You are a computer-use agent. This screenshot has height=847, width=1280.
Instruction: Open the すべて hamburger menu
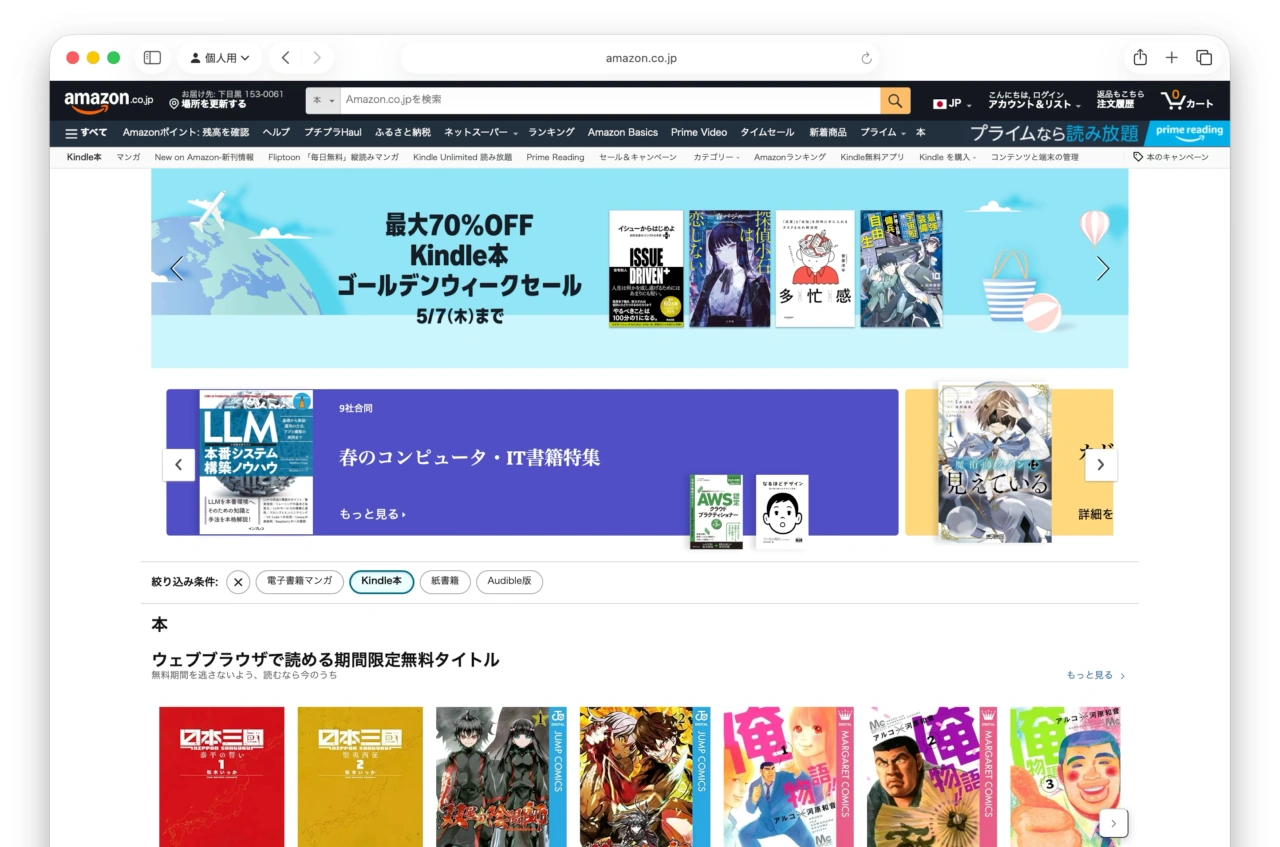(86, 133)
